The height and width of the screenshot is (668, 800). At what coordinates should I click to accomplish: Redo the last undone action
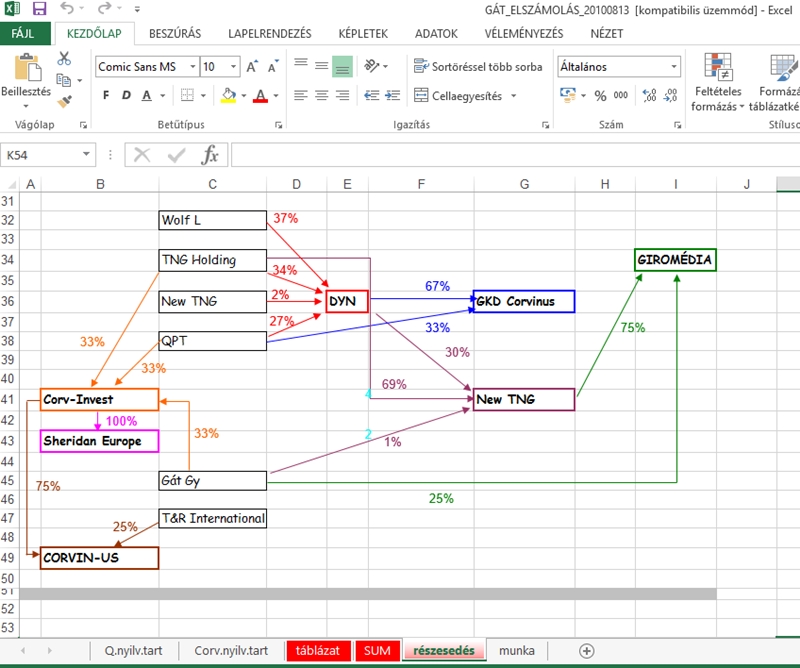pyautogui.click(x=104, y=8)
